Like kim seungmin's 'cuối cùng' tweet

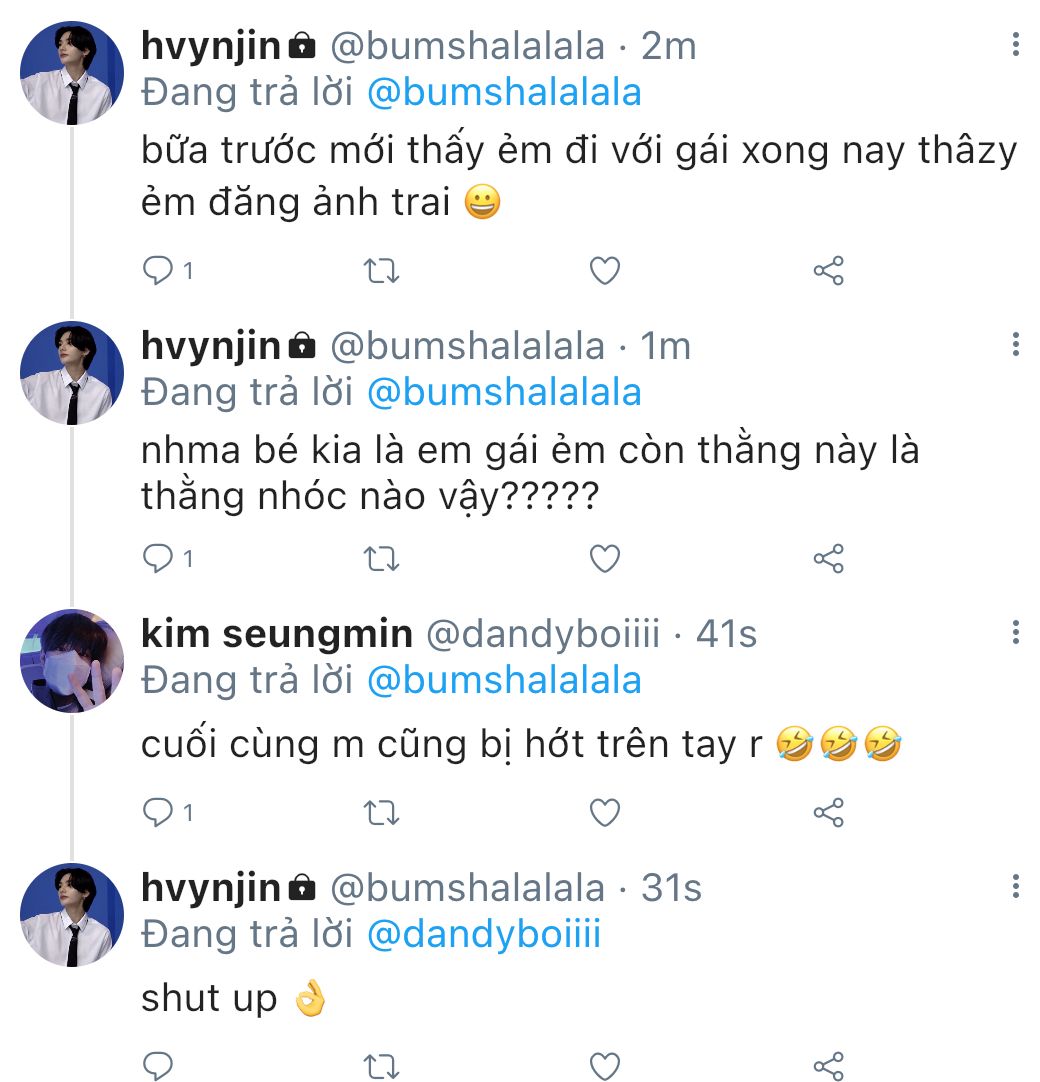[x=605, y=813]
